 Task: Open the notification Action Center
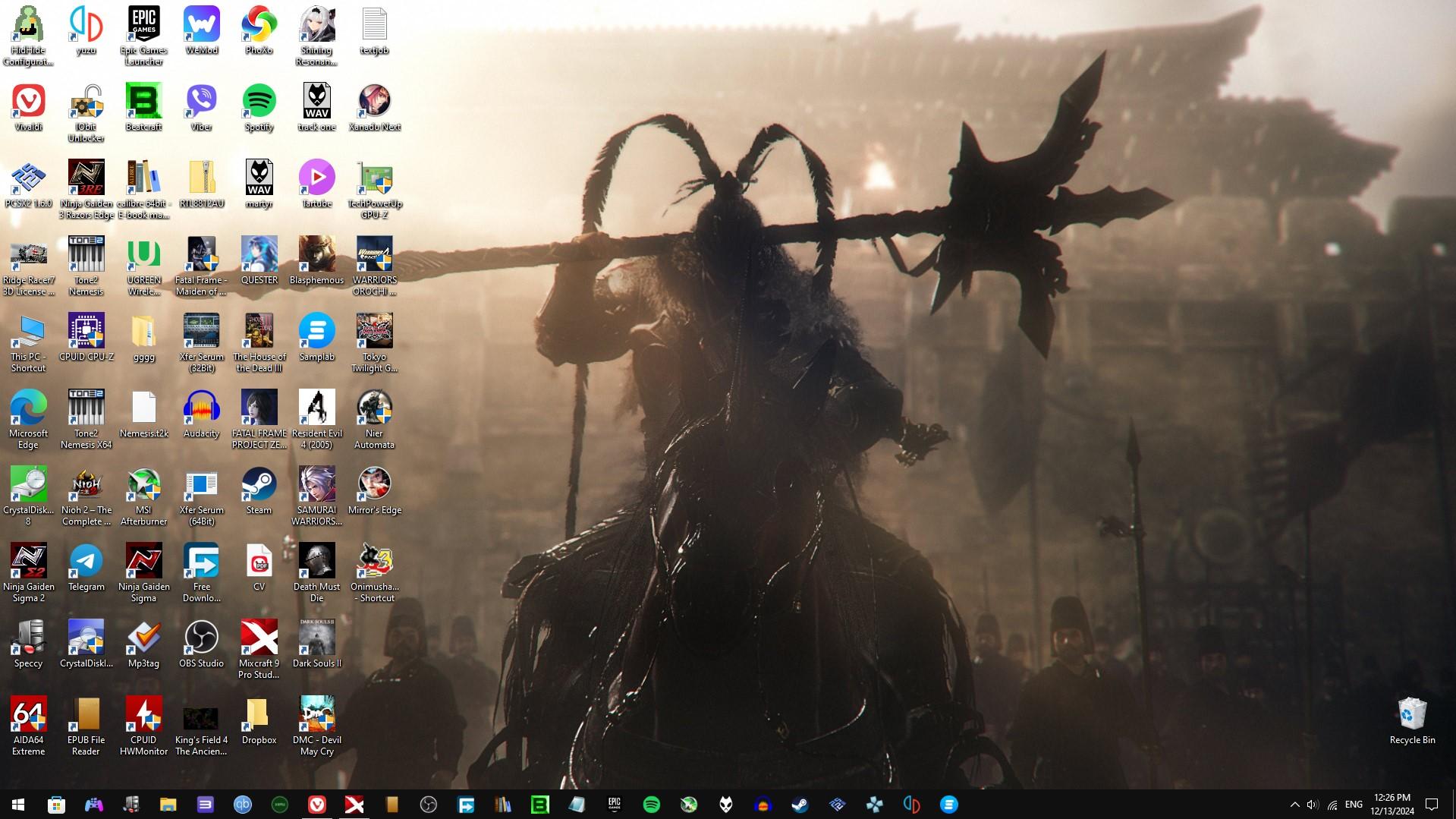pyautogui.click(x=1432, y=805)
